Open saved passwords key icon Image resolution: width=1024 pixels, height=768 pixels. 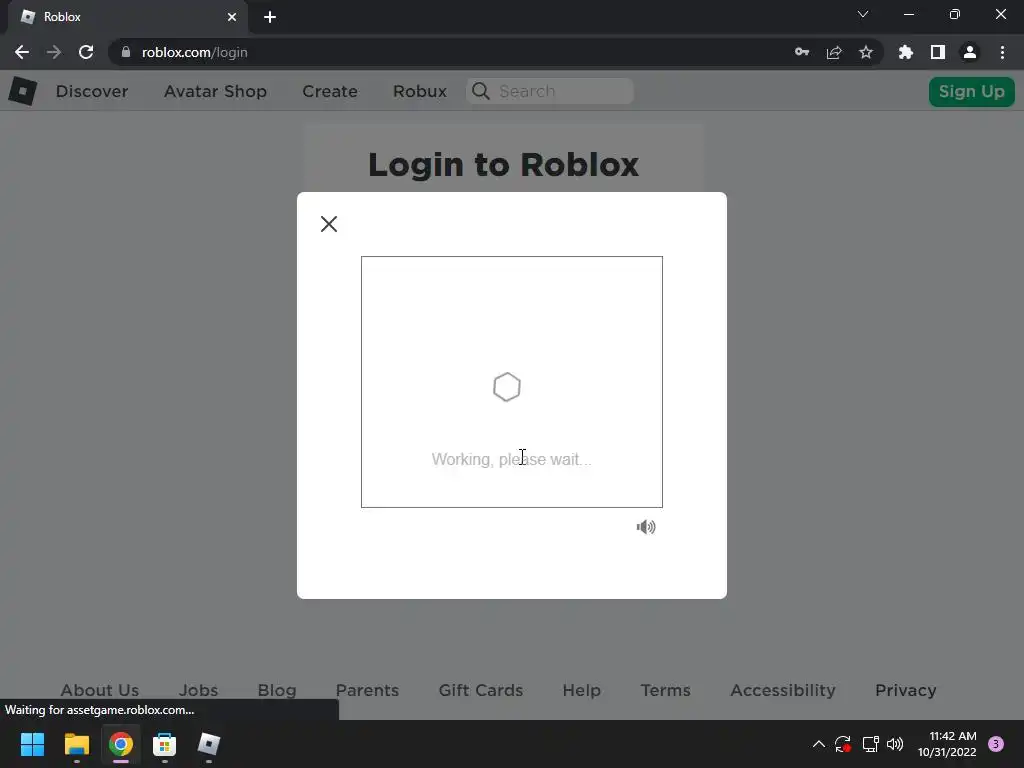pyautogui.click(x=802, y=52)
